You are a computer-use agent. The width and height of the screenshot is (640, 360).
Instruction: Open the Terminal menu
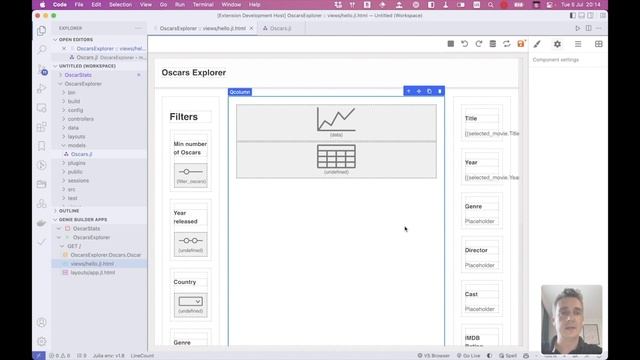coord(203,4)
